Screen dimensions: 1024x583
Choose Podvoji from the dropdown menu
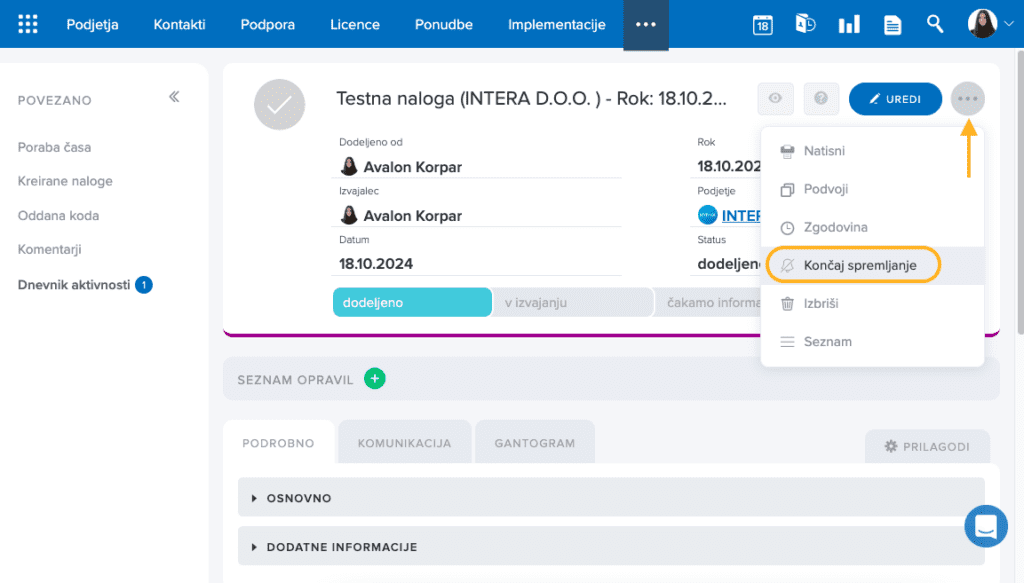coord(825,189)
